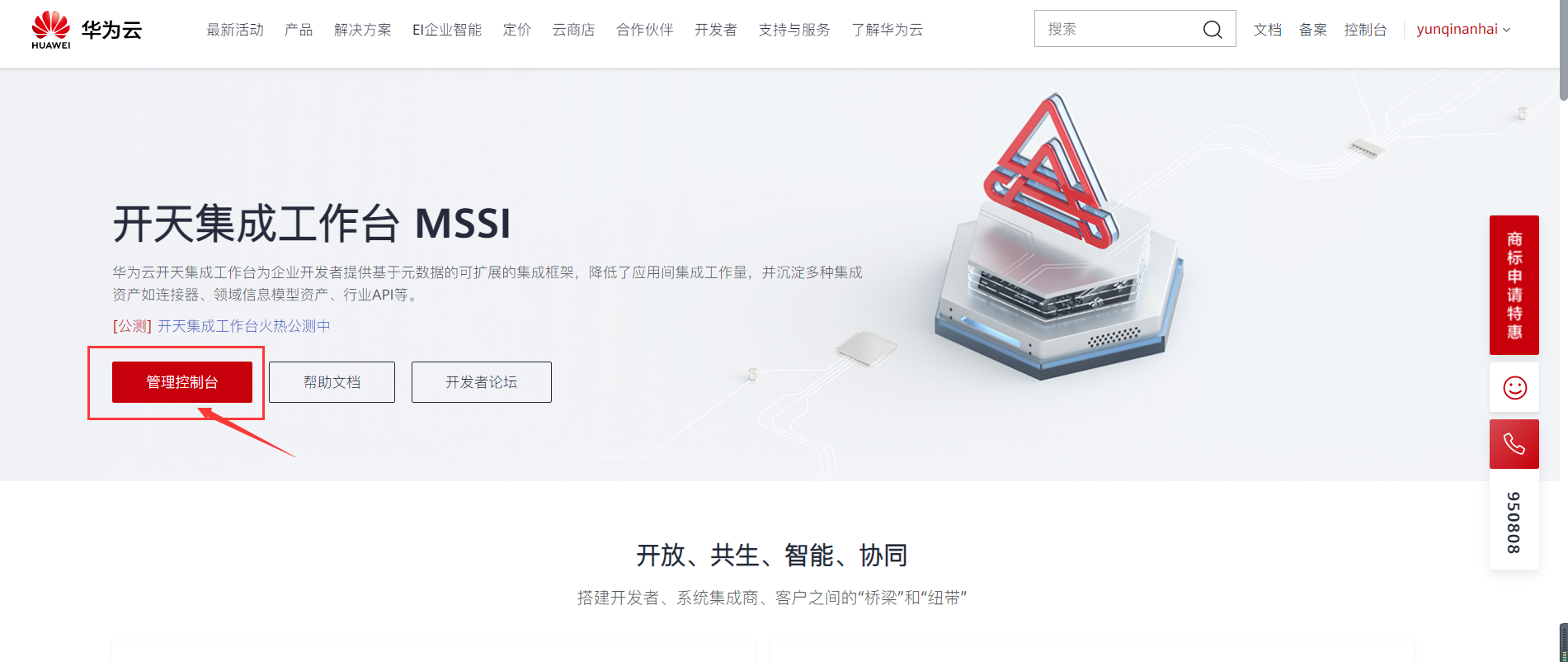Open the smiley face feedback icon
This screenshot has width=1568, height=662.
pos(1514,387)
